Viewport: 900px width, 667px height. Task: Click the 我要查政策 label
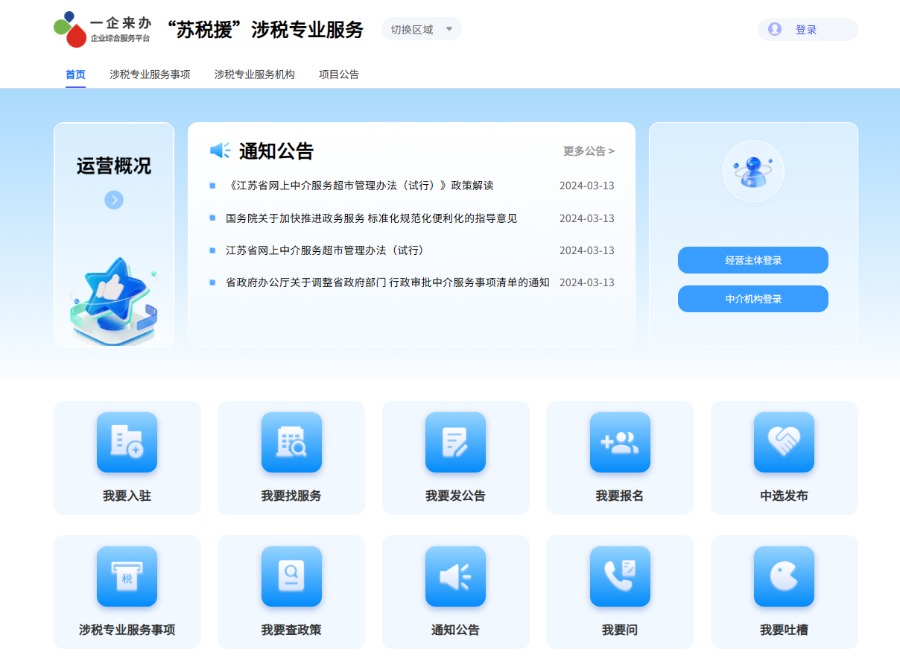(291, 630)
